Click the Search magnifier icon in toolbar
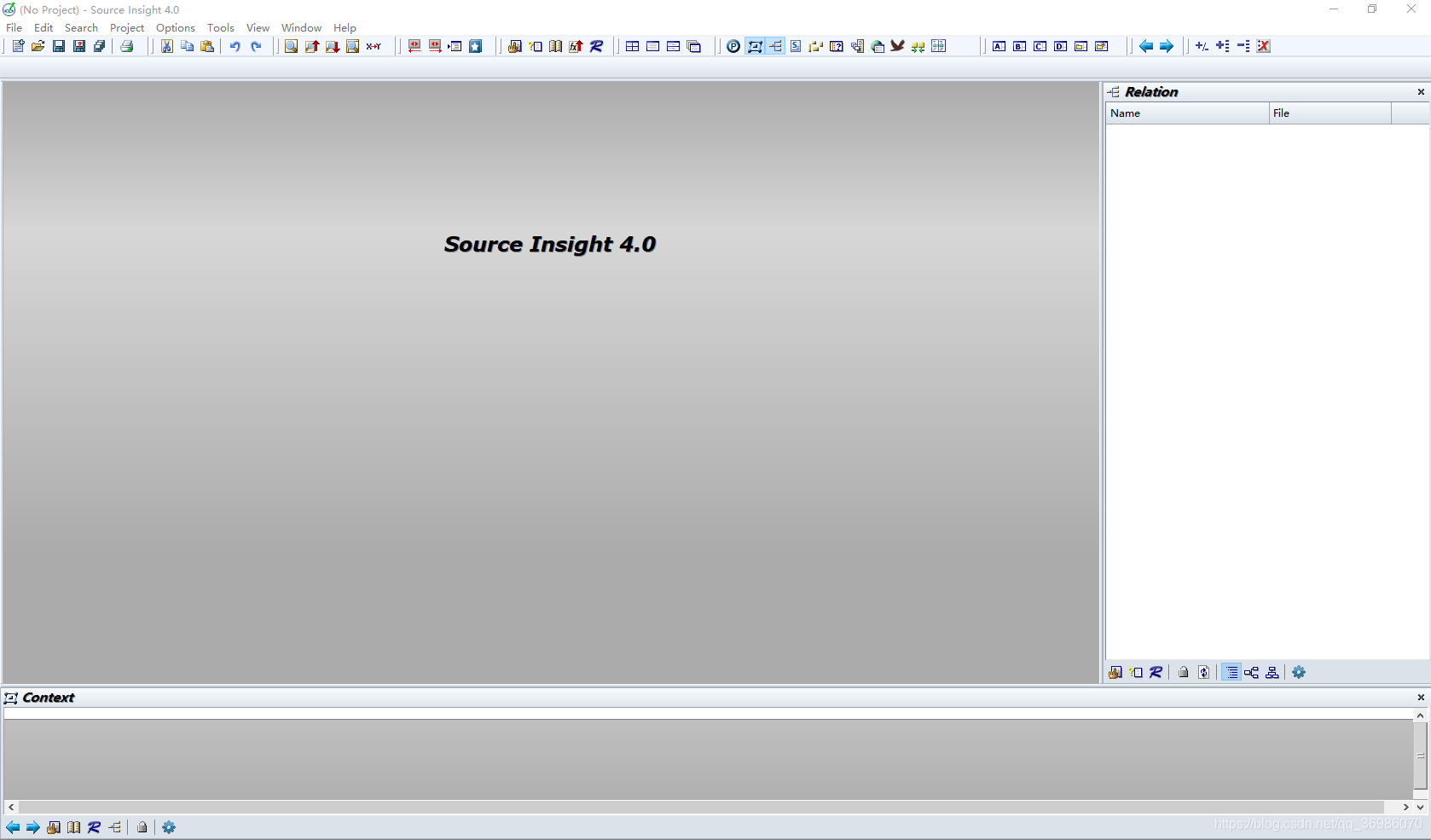This screenshot has height=840, width=1431. [x=292, y=46]
